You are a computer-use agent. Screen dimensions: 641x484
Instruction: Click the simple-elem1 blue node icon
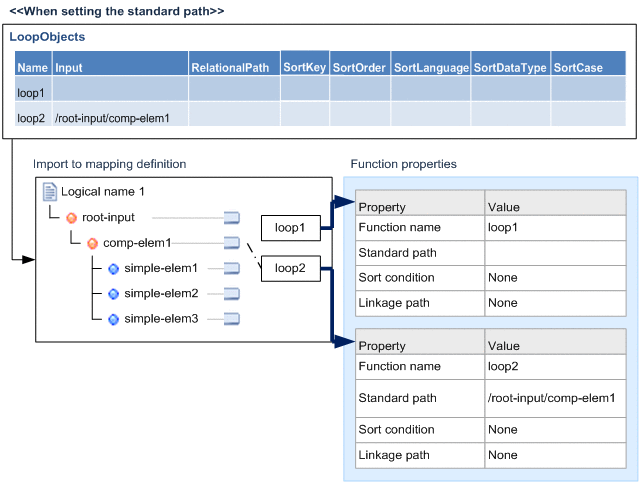point(113,268)
